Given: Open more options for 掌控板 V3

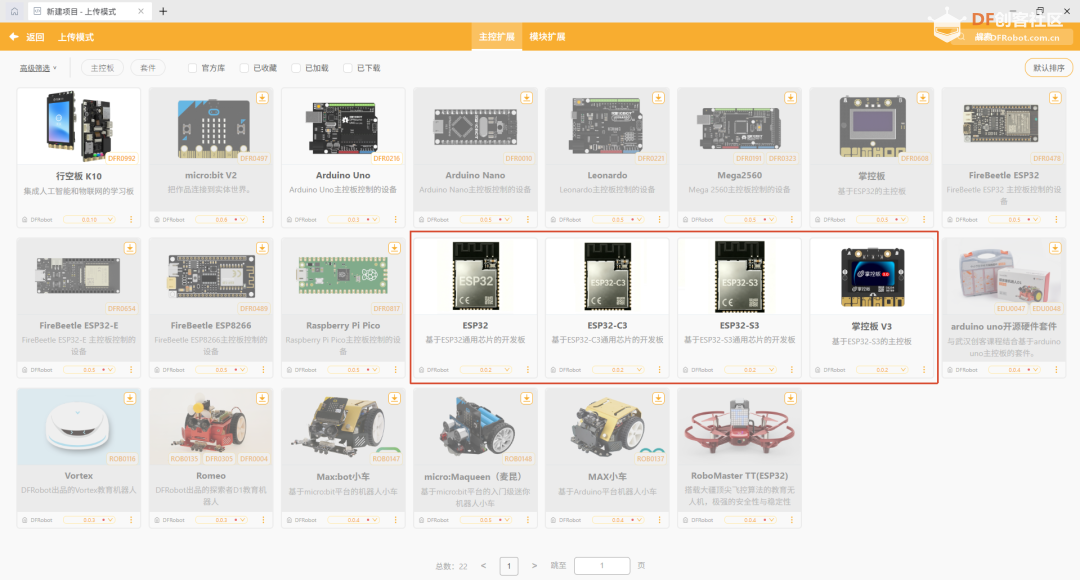Looking at the screenshot, I should pyautogui.click(x=924, y=370).
